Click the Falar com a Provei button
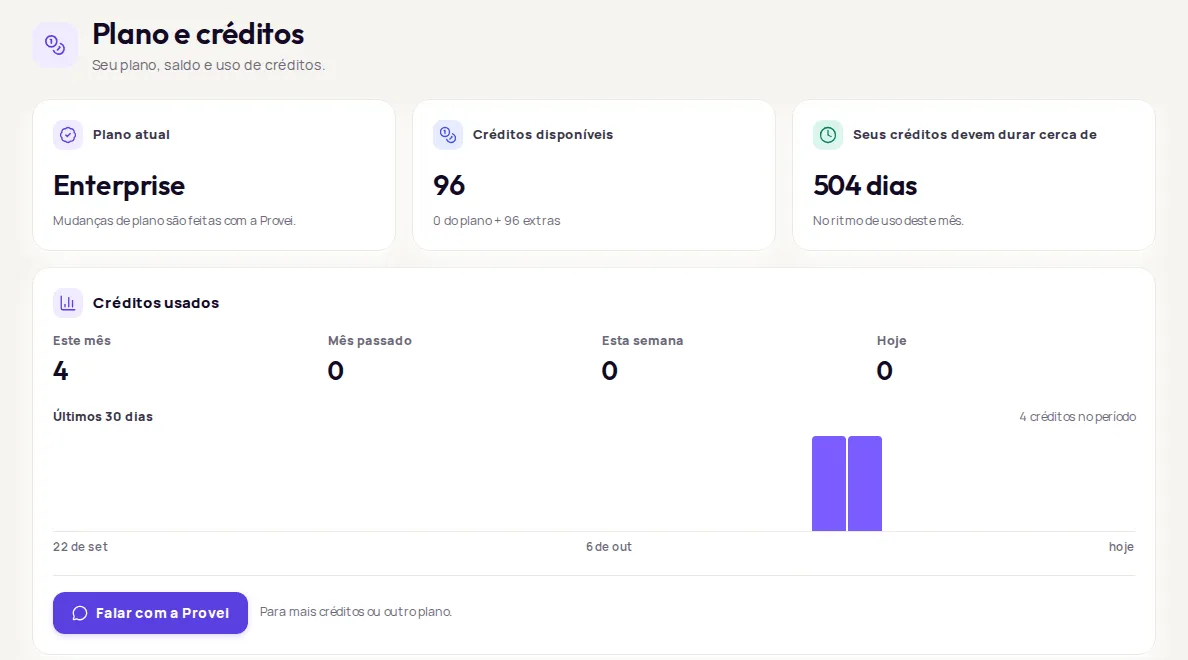Screen dimensions: 1188x660 pos(150,613)
